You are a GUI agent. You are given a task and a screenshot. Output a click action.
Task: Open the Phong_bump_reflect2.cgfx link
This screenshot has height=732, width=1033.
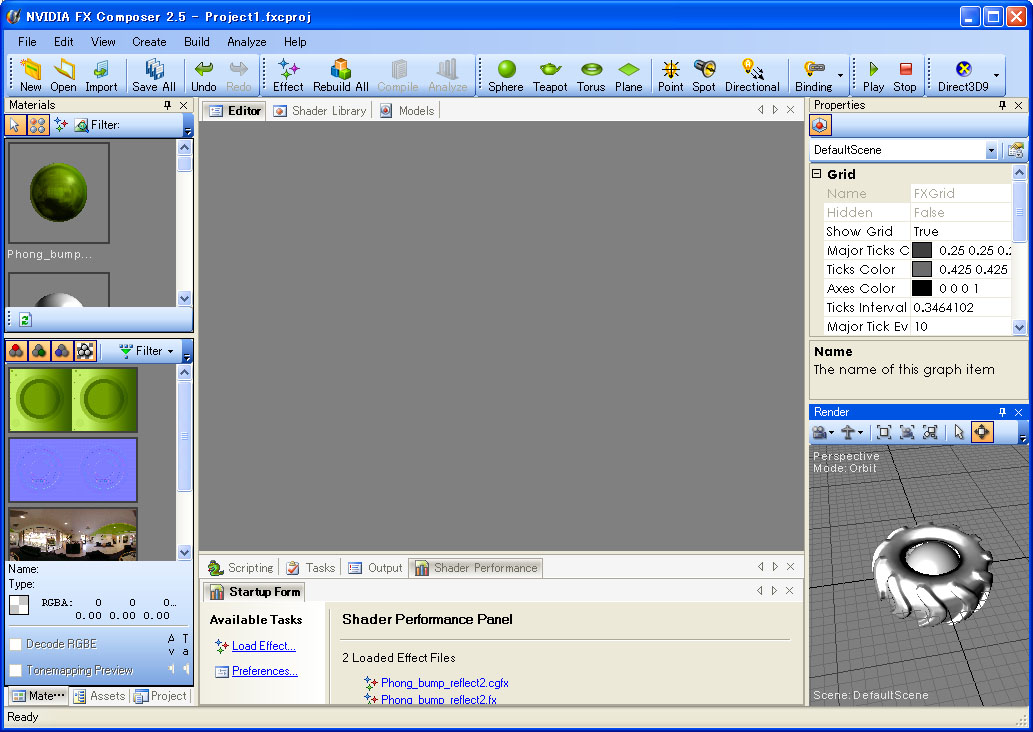click(445, 683)
